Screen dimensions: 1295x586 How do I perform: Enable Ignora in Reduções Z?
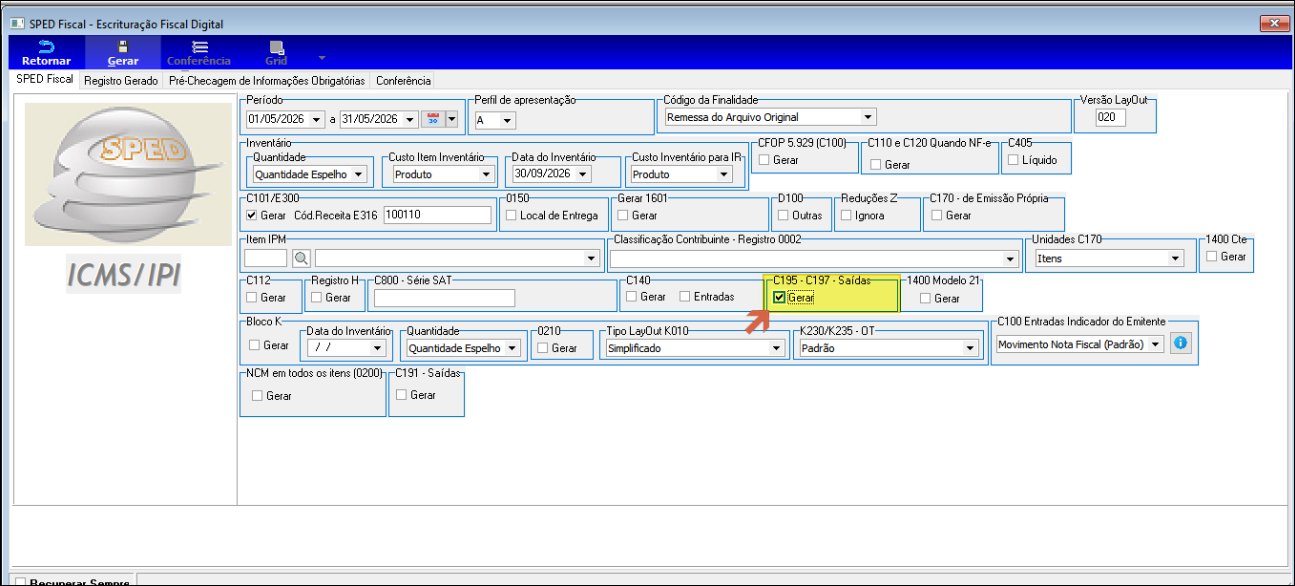pyautogui.click(x=847, y=215)
